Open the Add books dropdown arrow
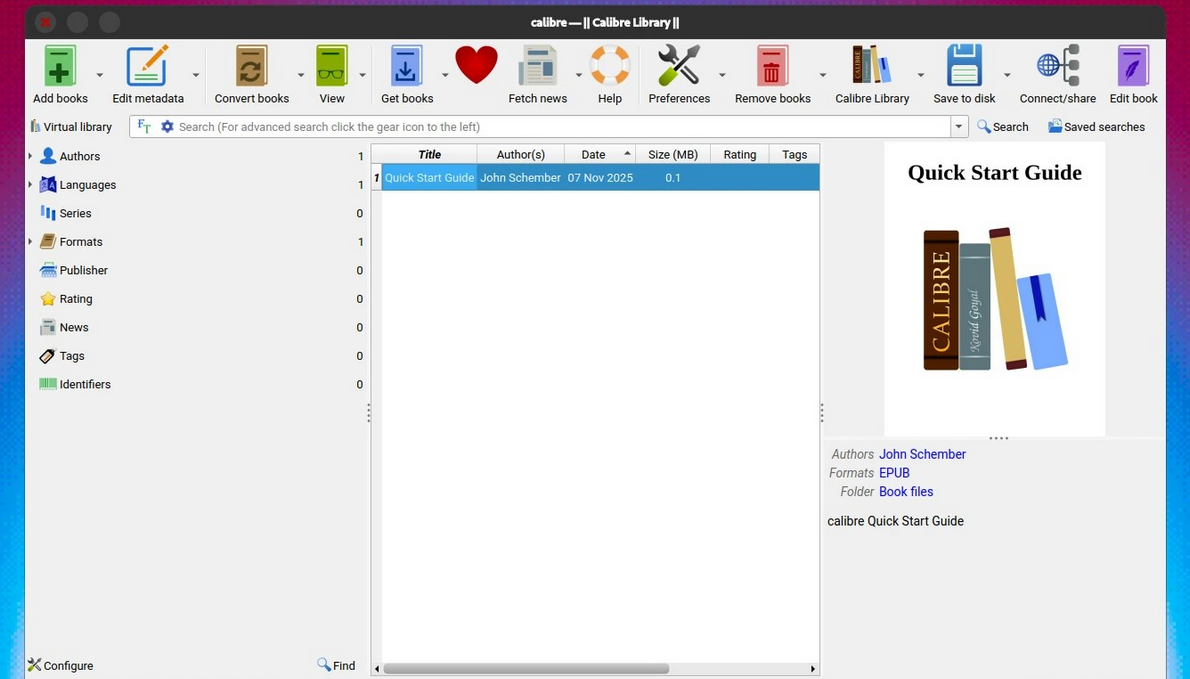1190x679 pixels. click(99, 75)
